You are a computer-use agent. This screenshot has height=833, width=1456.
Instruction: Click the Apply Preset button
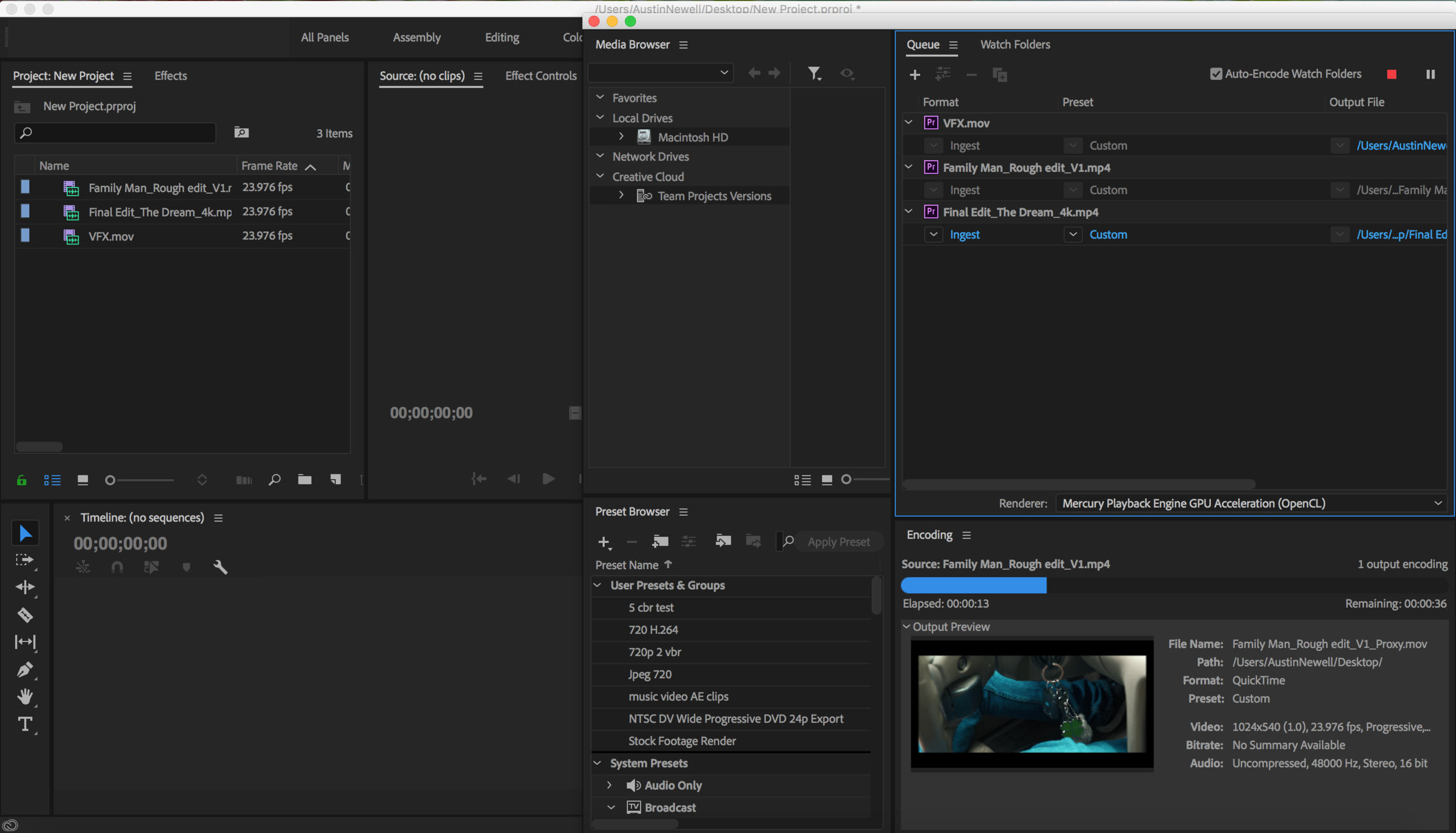pyautogui.click(x=839, y=542)
